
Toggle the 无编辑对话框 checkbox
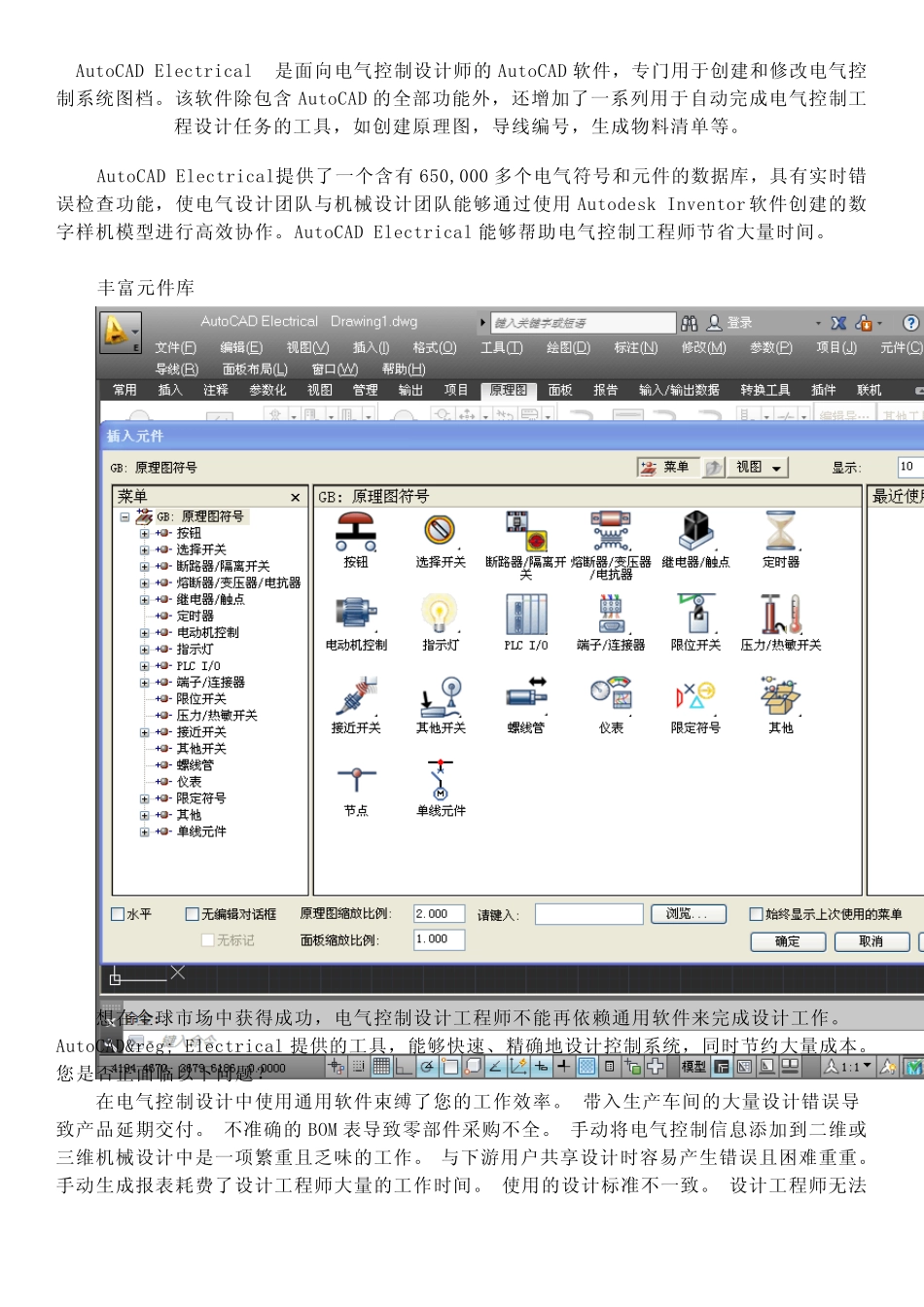[193, 914]
